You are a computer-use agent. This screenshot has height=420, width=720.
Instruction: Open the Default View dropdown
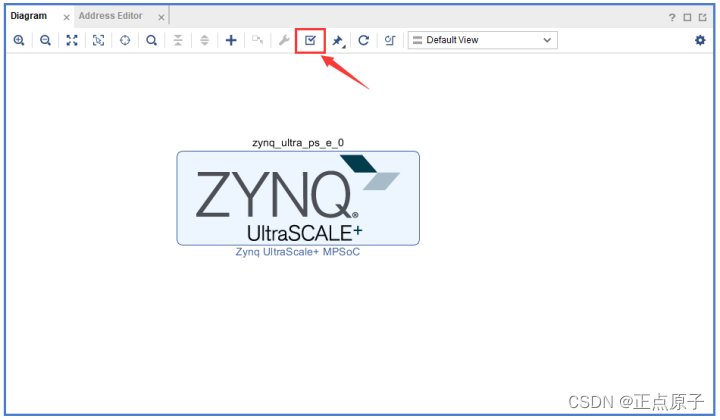point(483,40)
